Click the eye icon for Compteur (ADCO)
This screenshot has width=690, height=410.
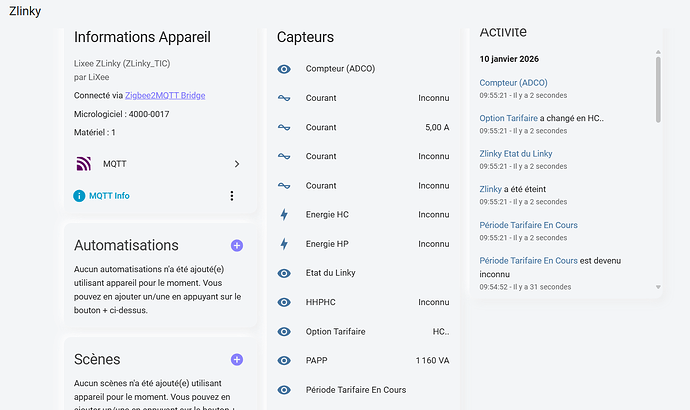pos(284,69)
